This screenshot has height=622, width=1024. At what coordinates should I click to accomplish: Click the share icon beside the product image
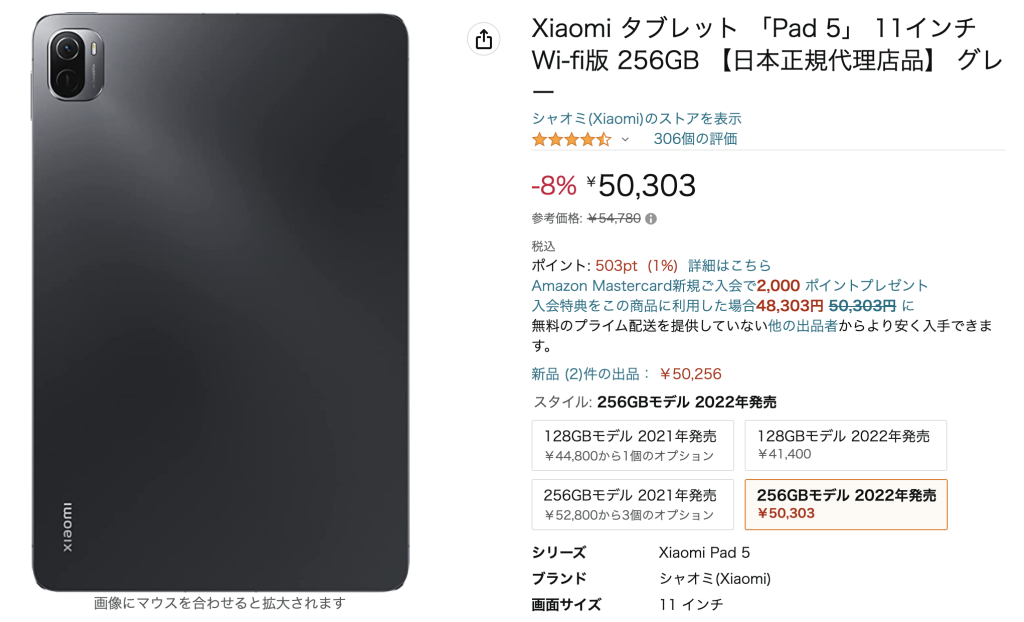pos(484,39)
